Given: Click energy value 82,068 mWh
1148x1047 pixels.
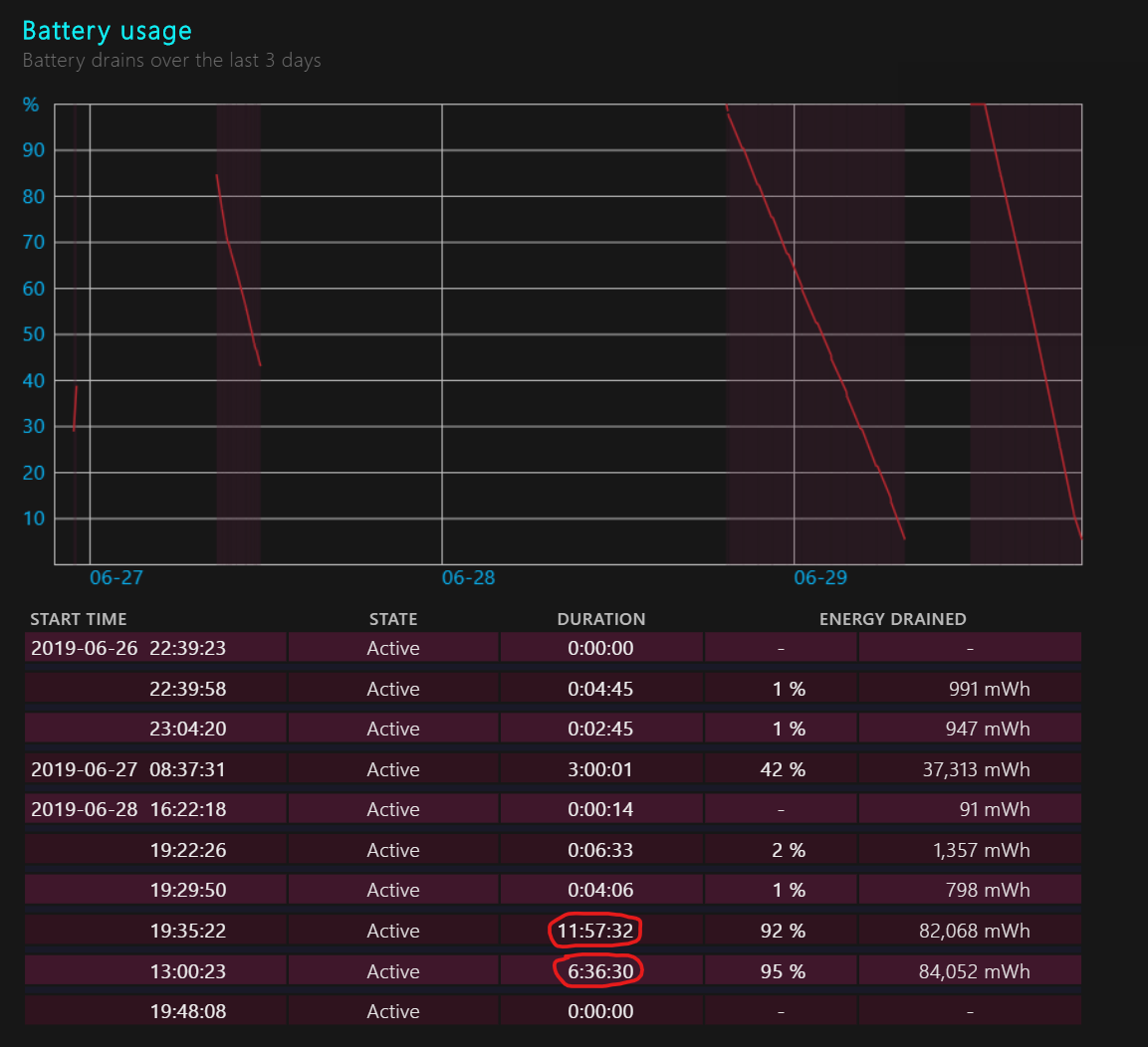Looking at the screenshot, I should (975, 931).
